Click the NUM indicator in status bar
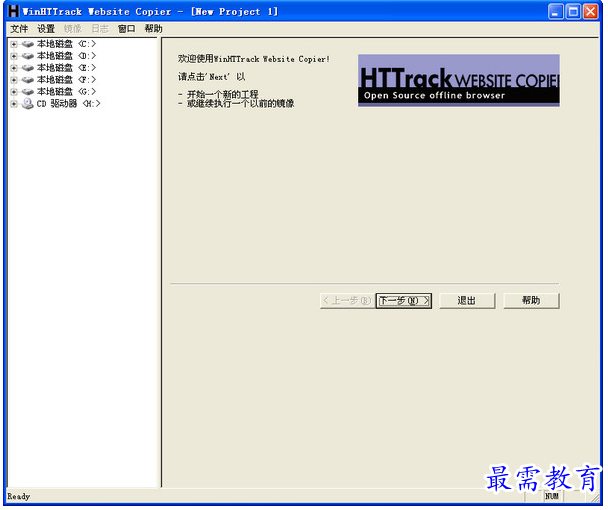608x510 pixels. click(552, 496)
